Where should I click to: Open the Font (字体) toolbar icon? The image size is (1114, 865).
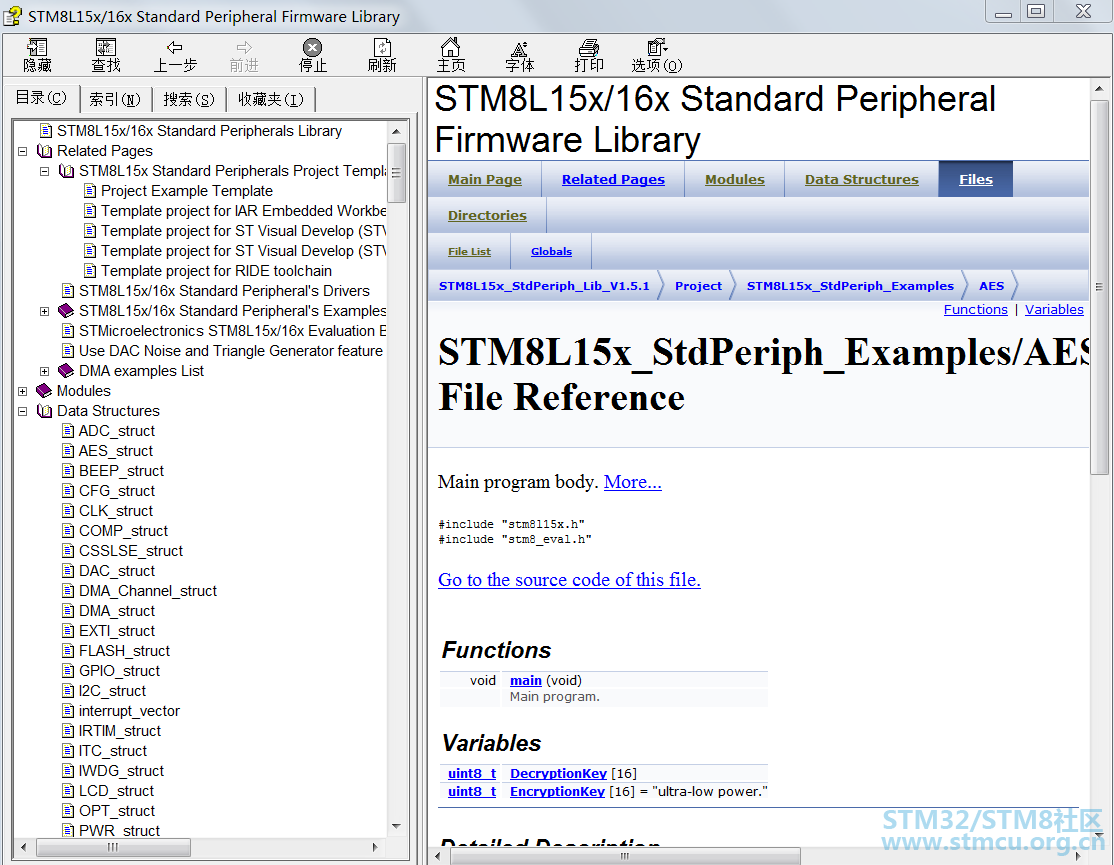[x=519, y=48]
